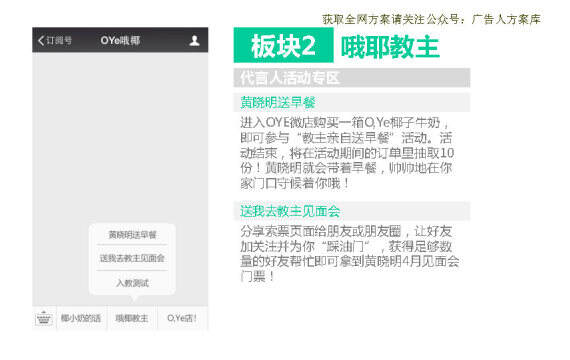
Task: Select 黄晓明送早餐 in the popup menu
Action: point(132,235)
